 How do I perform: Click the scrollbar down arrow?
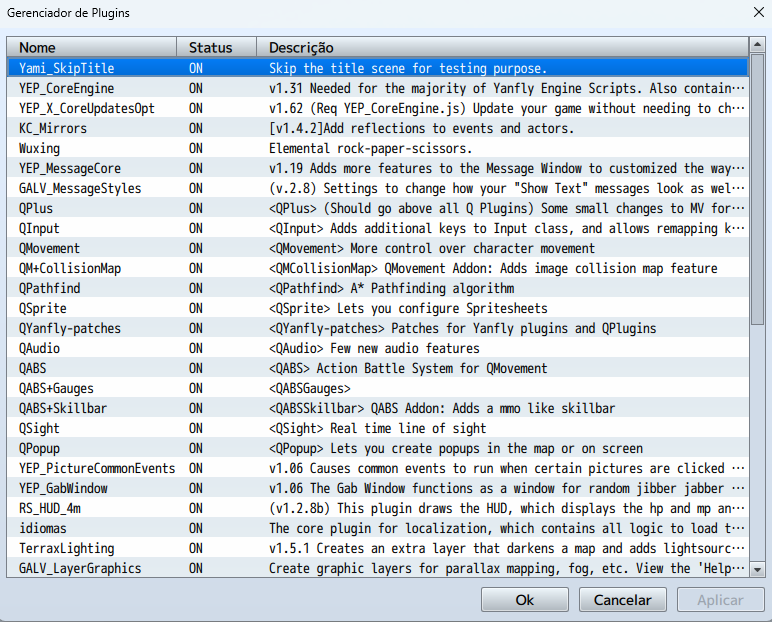pyautogui.click(x=757, y=569)
